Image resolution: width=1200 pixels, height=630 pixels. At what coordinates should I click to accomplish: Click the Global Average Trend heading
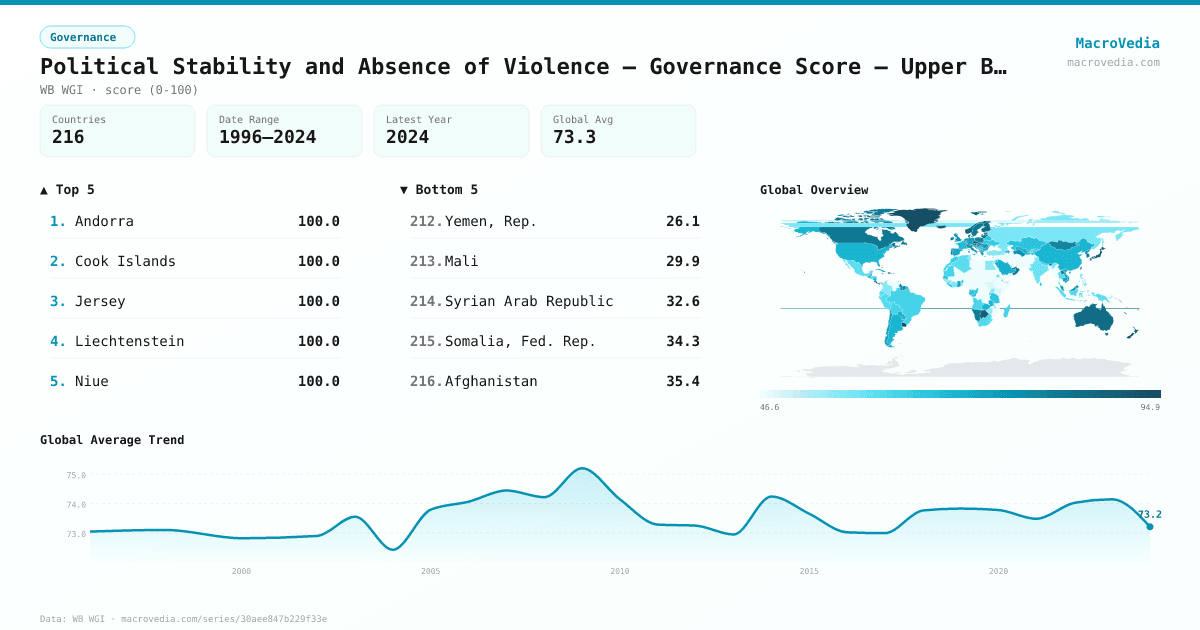tap(112, 440)
